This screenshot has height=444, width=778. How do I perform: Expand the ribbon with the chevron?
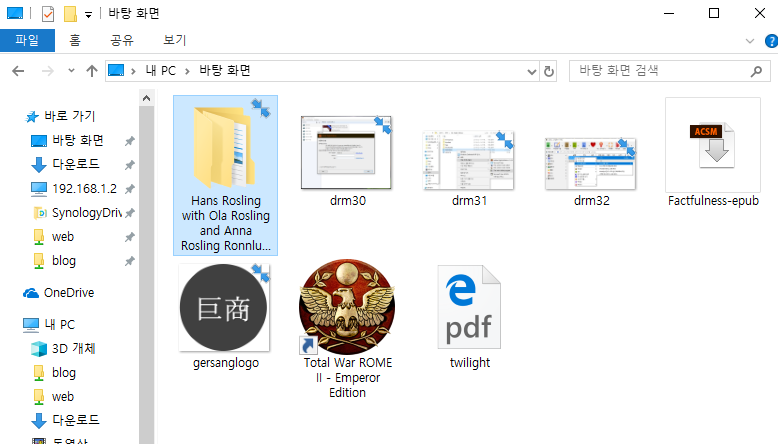click(750, 41)
